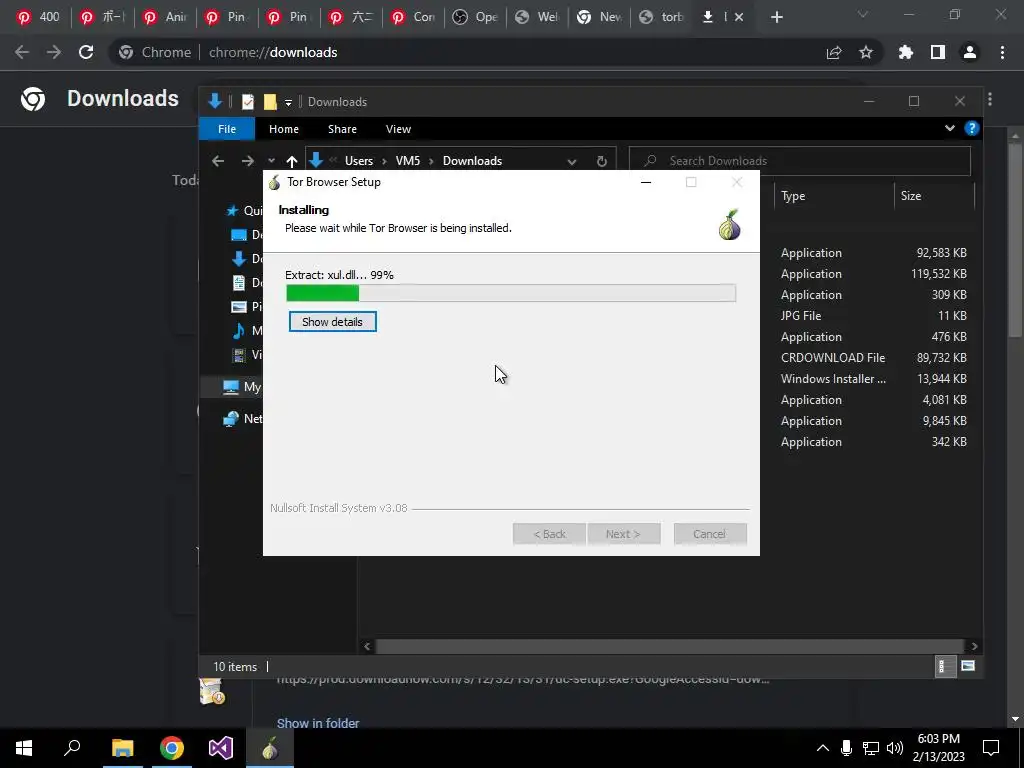Screen dimensions: 1024x768
Task: Open the Customize Quick Access Toolbar dropdown
Action: (288, 103)
